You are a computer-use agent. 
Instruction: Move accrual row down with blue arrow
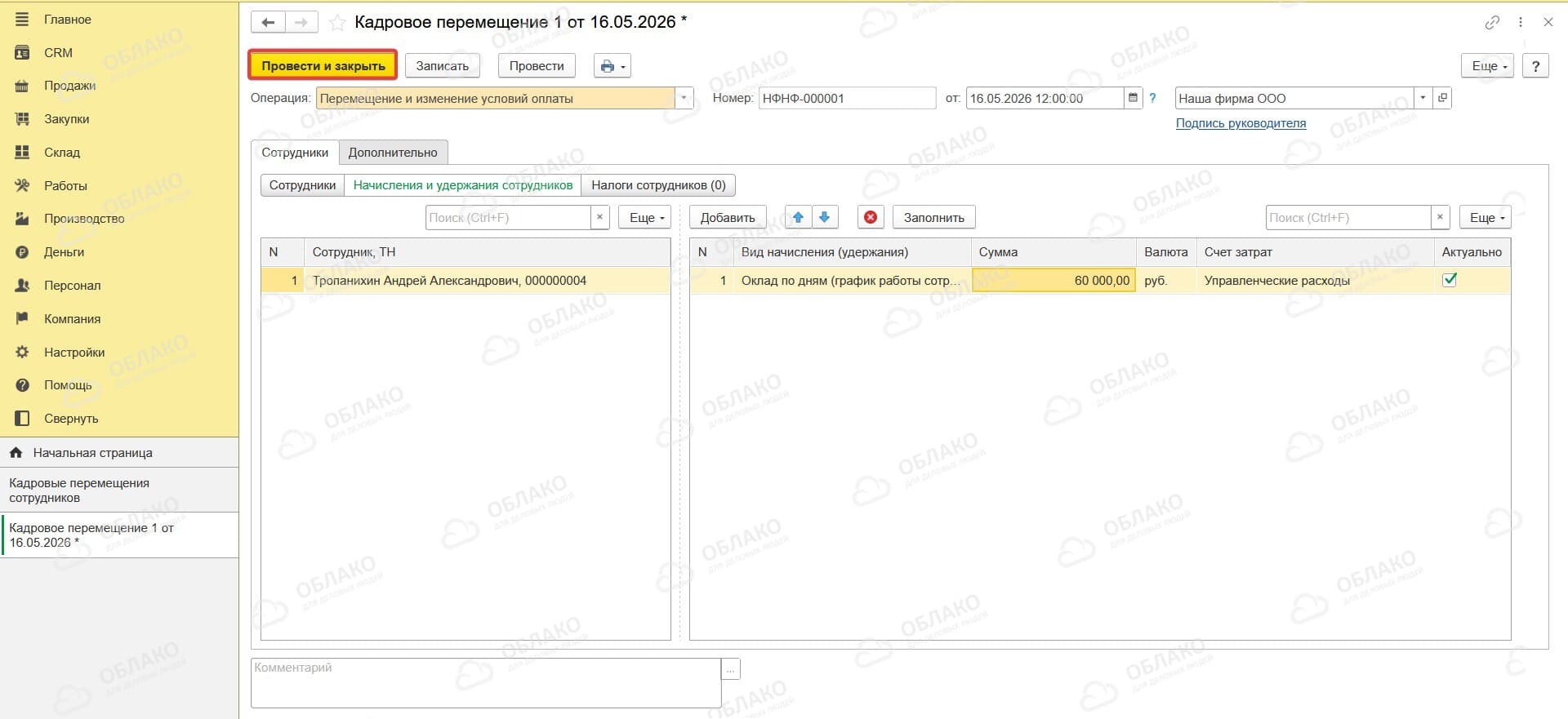(825, 217)
